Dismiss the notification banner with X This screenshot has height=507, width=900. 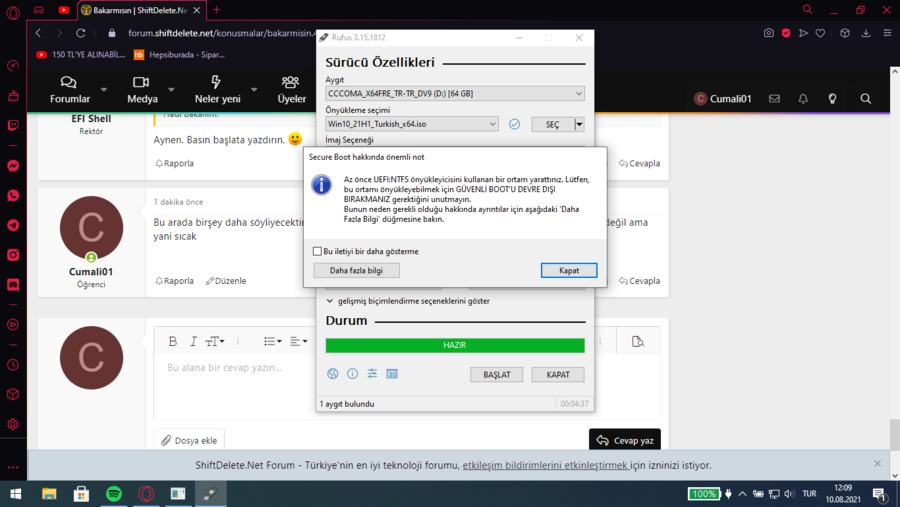click(877, 463)
